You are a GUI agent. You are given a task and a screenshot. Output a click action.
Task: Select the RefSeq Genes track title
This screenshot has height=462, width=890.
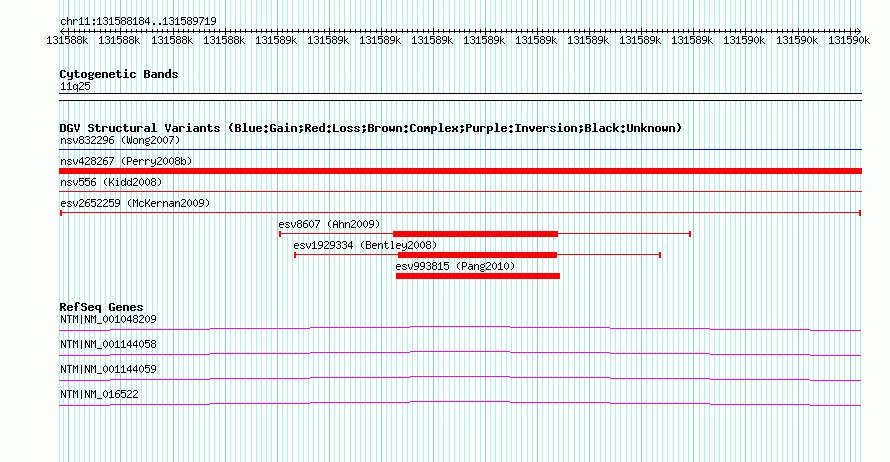101,307
